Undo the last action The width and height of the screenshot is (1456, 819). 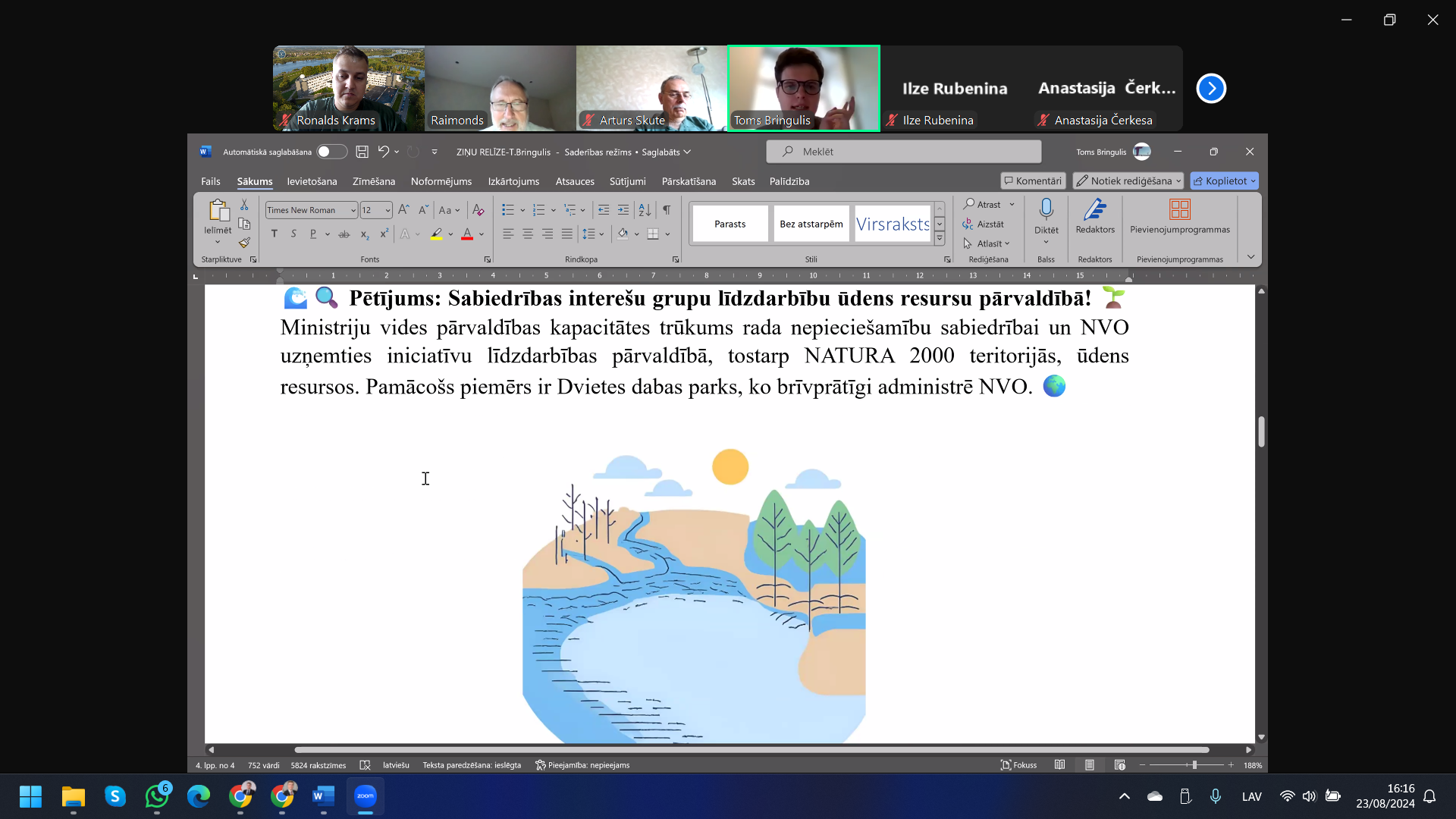click(x=383, y=152)
